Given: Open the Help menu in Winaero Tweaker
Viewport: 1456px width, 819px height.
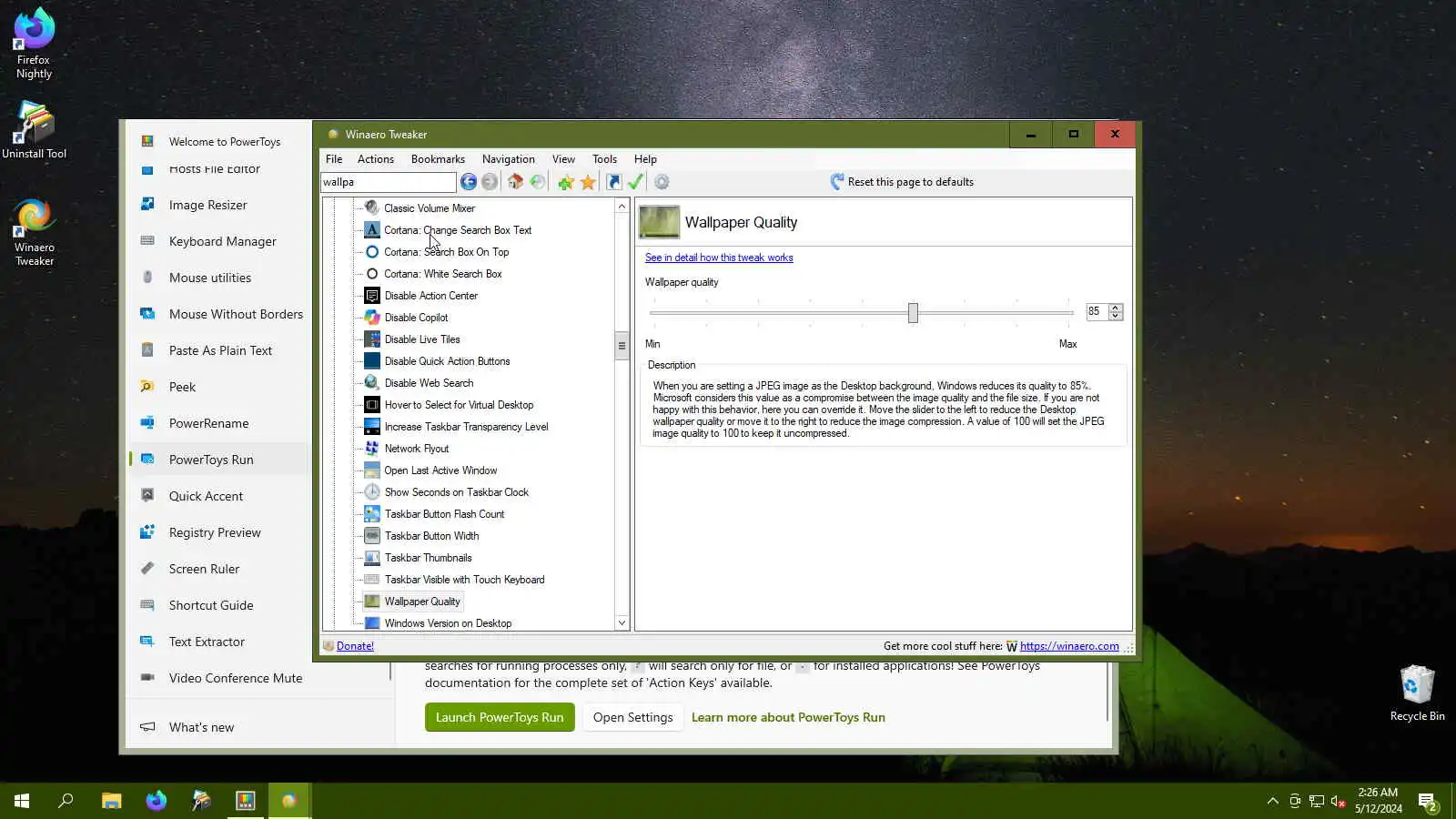Looking at the screenshot, I should (645, 159).
